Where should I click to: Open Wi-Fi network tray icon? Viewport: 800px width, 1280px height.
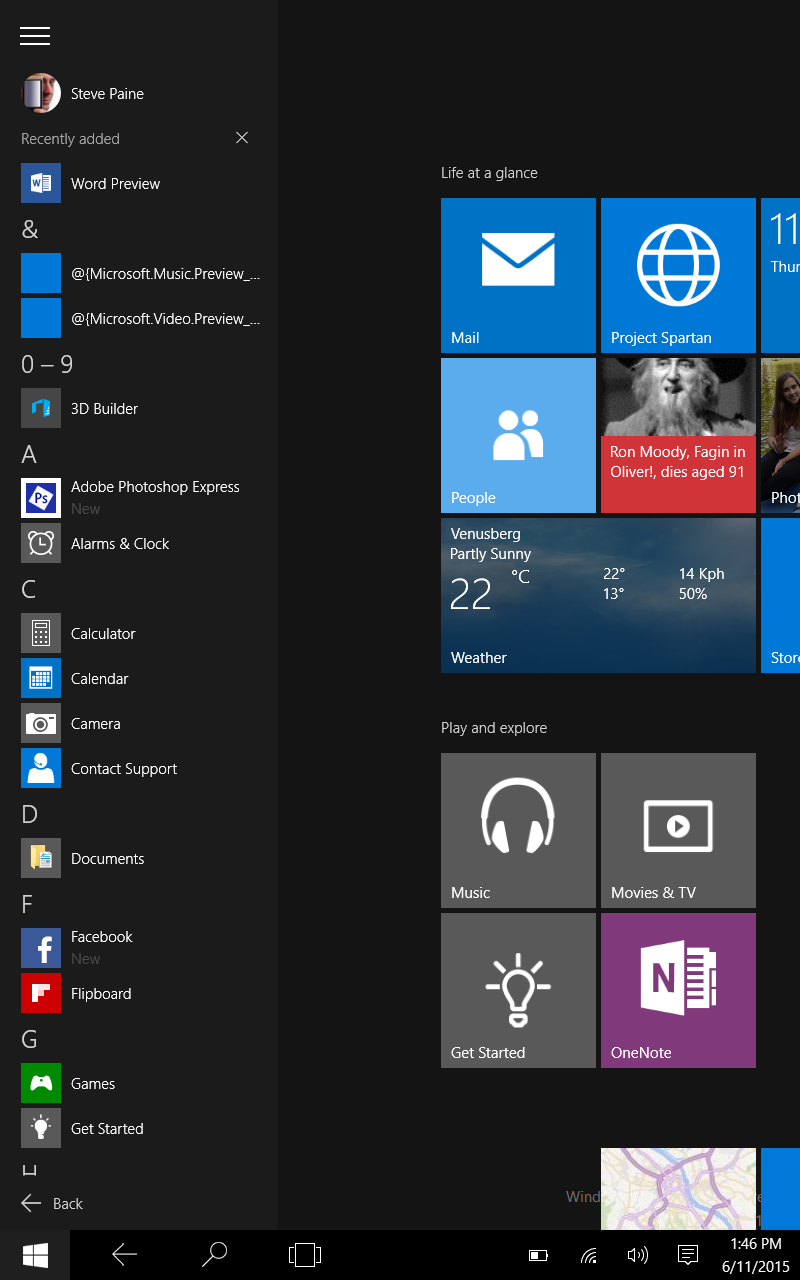589,1255
